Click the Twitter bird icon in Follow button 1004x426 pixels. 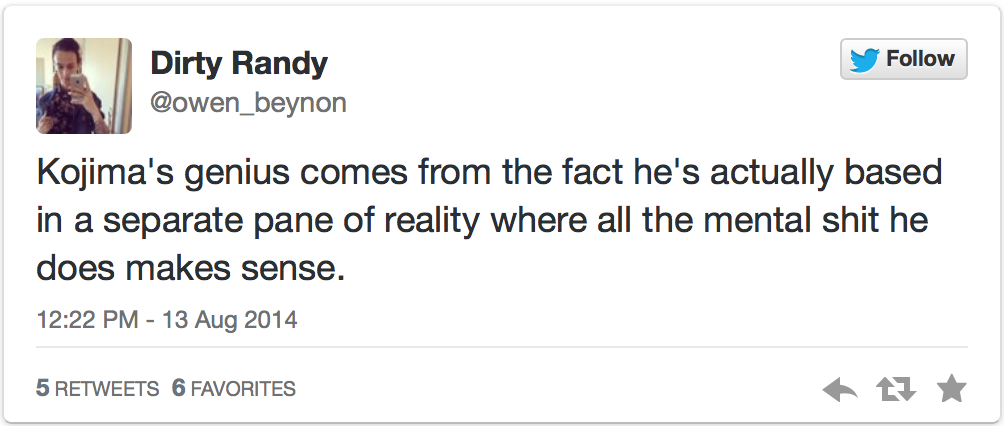pyautogui.click(x=863, y=60)
